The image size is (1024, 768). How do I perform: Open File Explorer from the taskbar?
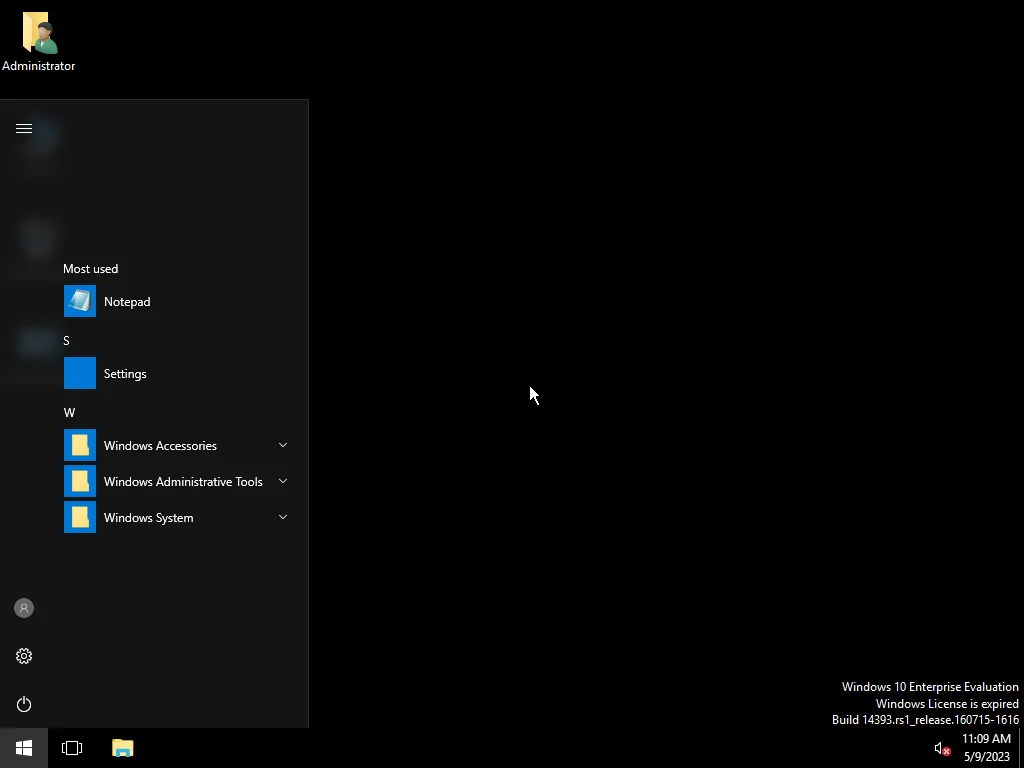[x=123, y=748]
